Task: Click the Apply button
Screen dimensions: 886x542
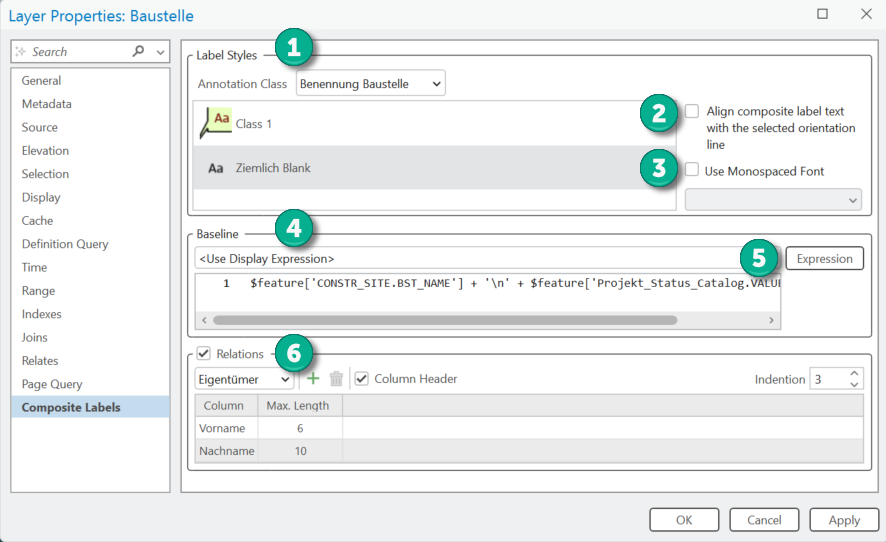Action: pos(844,519)
